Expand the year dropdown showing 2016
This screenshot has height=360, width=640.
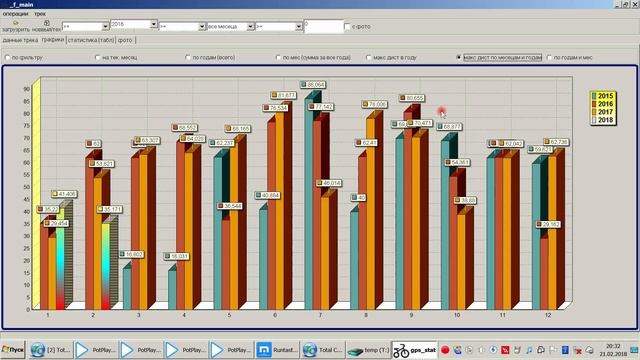click(153, 24)
